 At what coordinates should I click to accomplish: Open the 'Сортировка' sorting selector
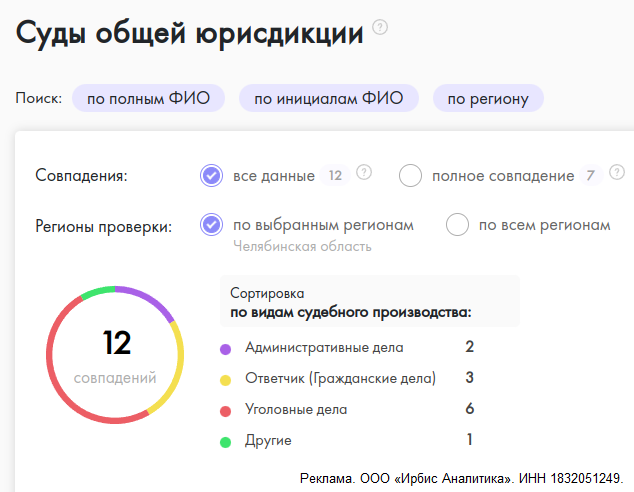pos(369,302)
